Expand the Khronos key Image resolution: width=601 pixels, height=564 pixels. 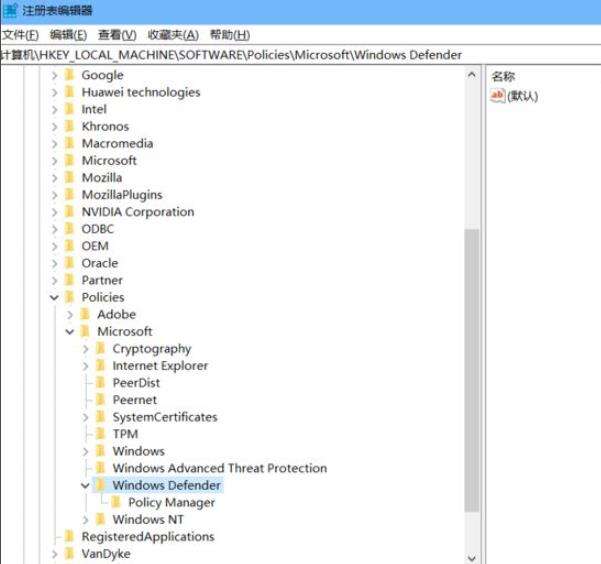(x=54, y=127)
